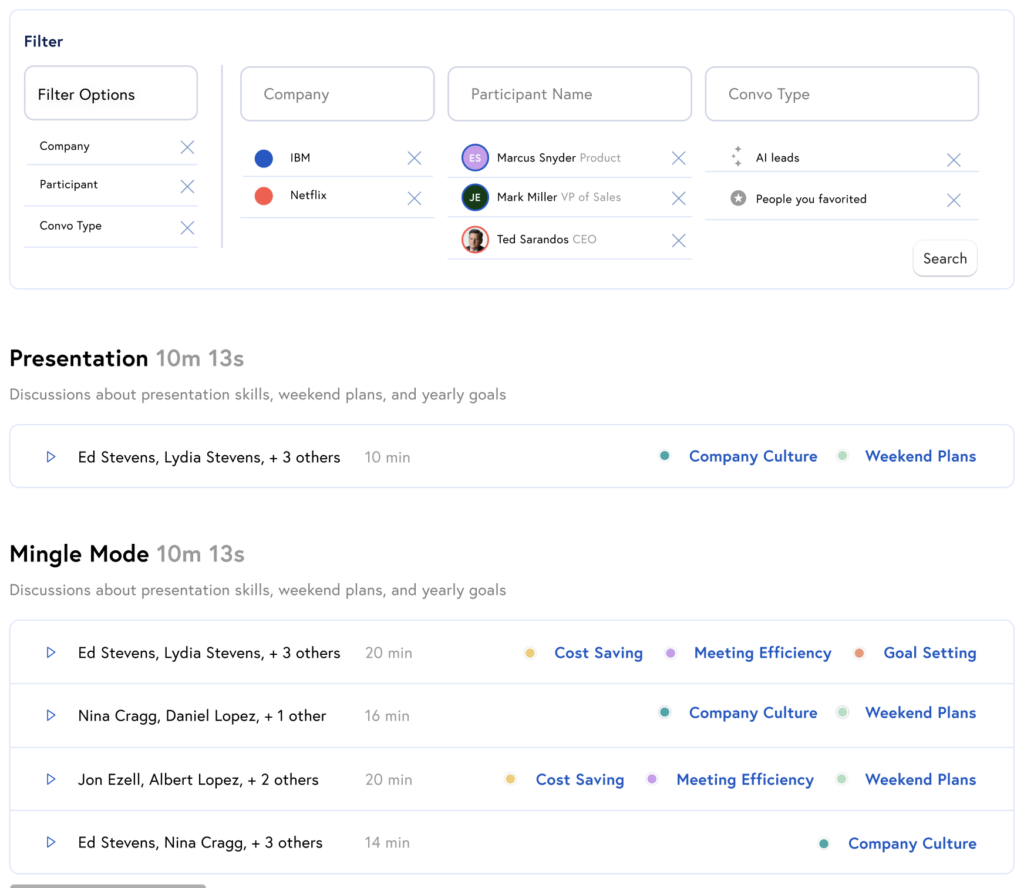
Task: Remove IBM from company filters
Action: 414,158
